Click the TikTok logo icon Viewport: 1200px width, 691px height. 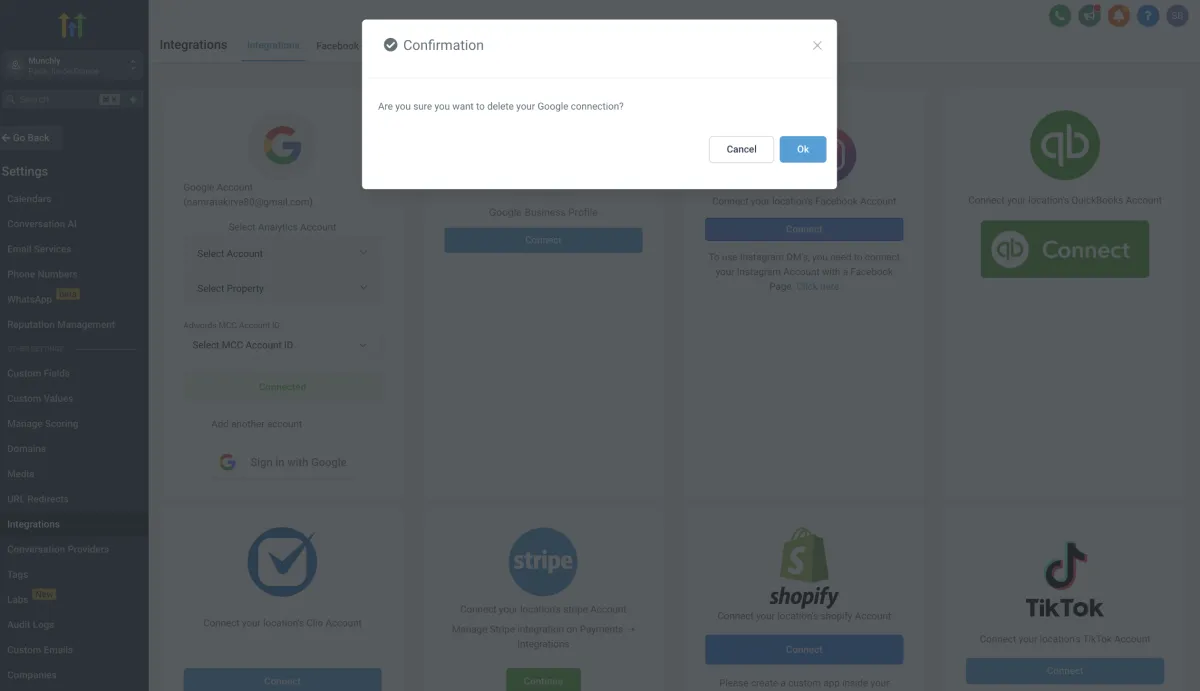[x=1064, y=581]
